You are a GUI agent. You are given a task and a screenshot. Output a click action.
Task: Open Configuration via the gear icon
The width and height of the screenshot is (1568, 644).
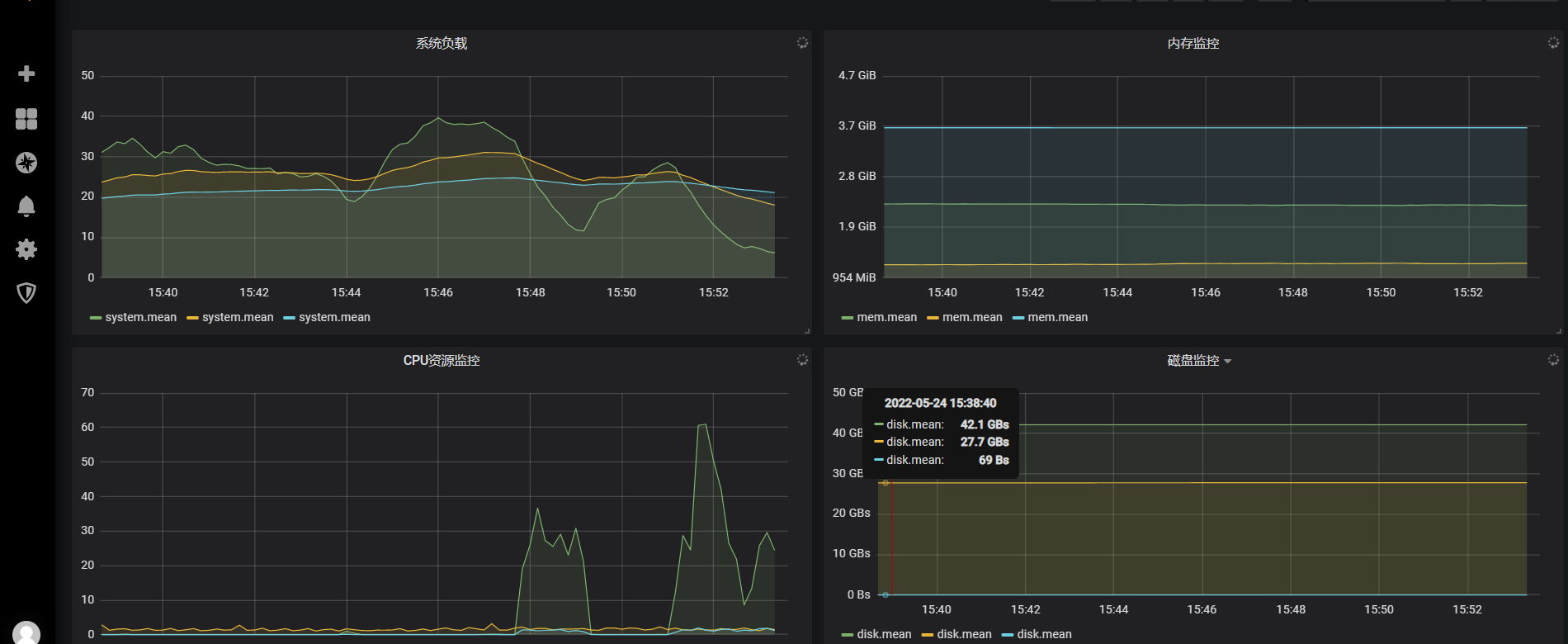(26, 249)
